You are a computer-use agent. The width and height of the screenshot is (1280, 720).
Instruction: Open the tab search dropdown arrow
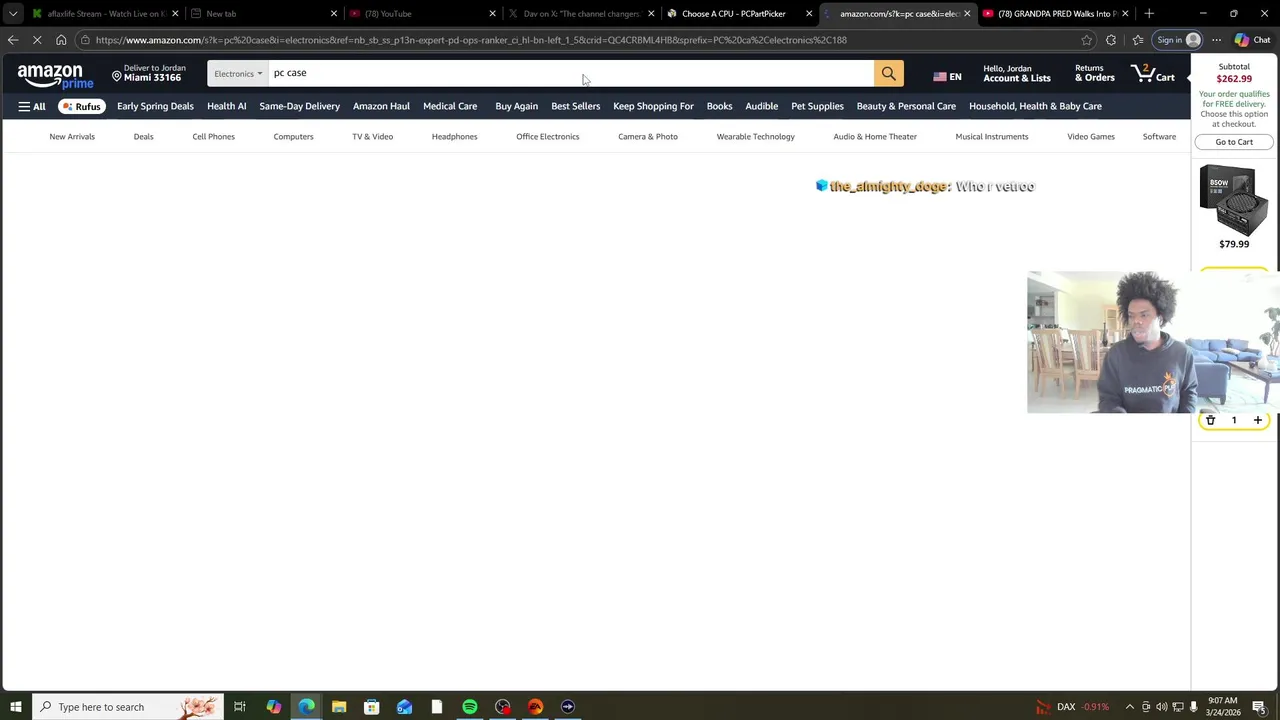pyautogui.click(x=12, y=14)
